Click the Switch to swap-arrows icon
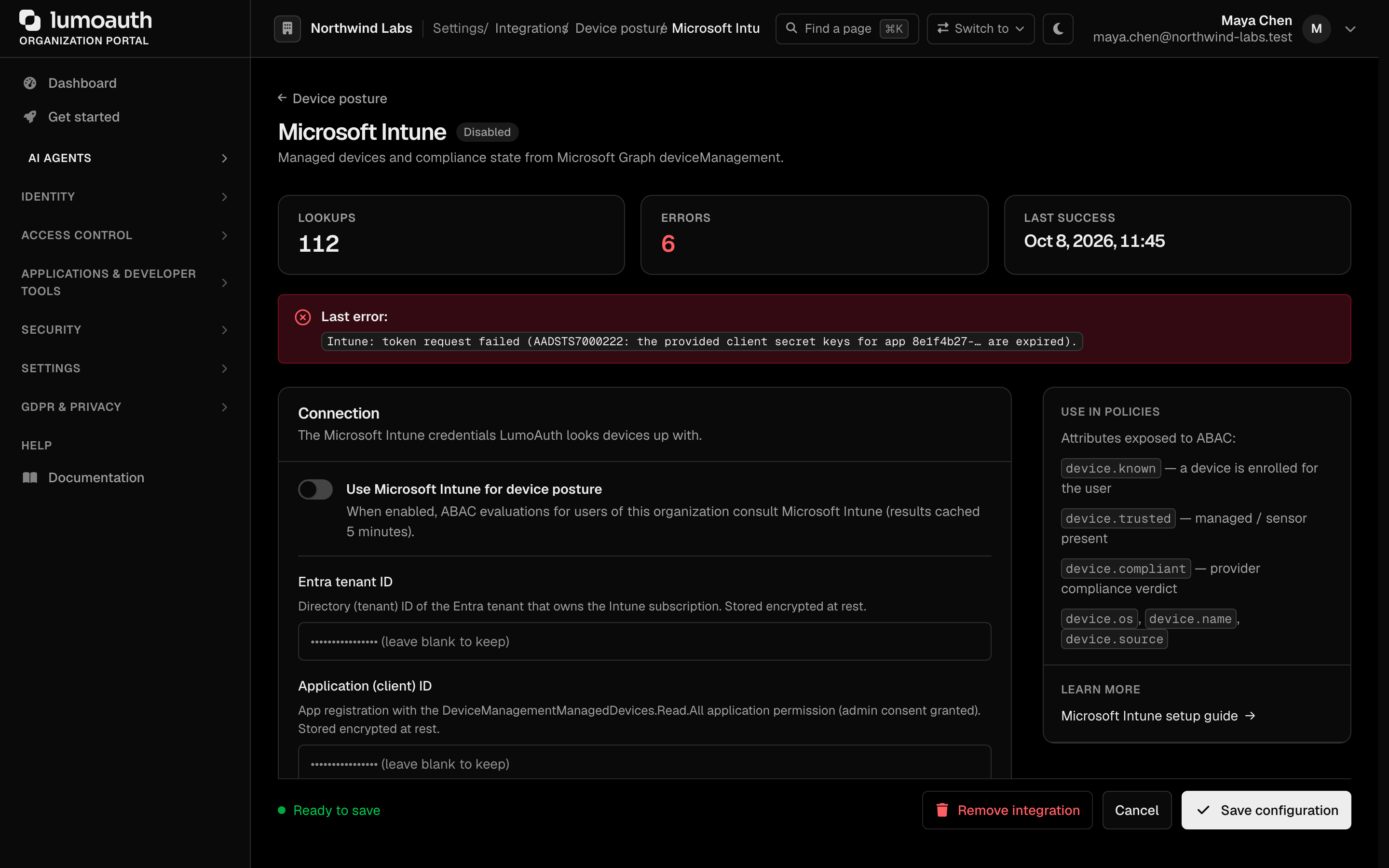Viewport: 1389px width, 868px height. point(942,28)
